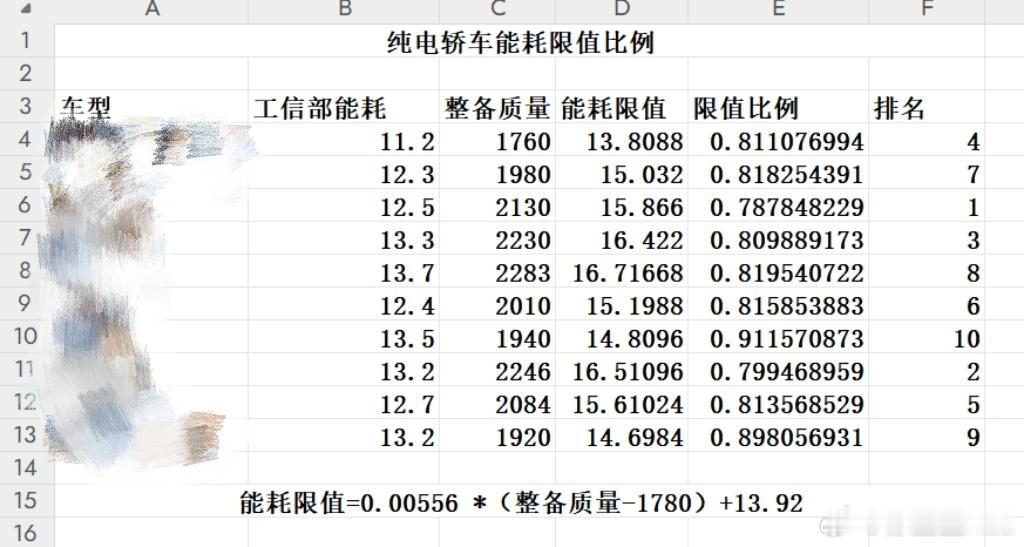Select the entire sheet corner triangle

tap(25, 8)
